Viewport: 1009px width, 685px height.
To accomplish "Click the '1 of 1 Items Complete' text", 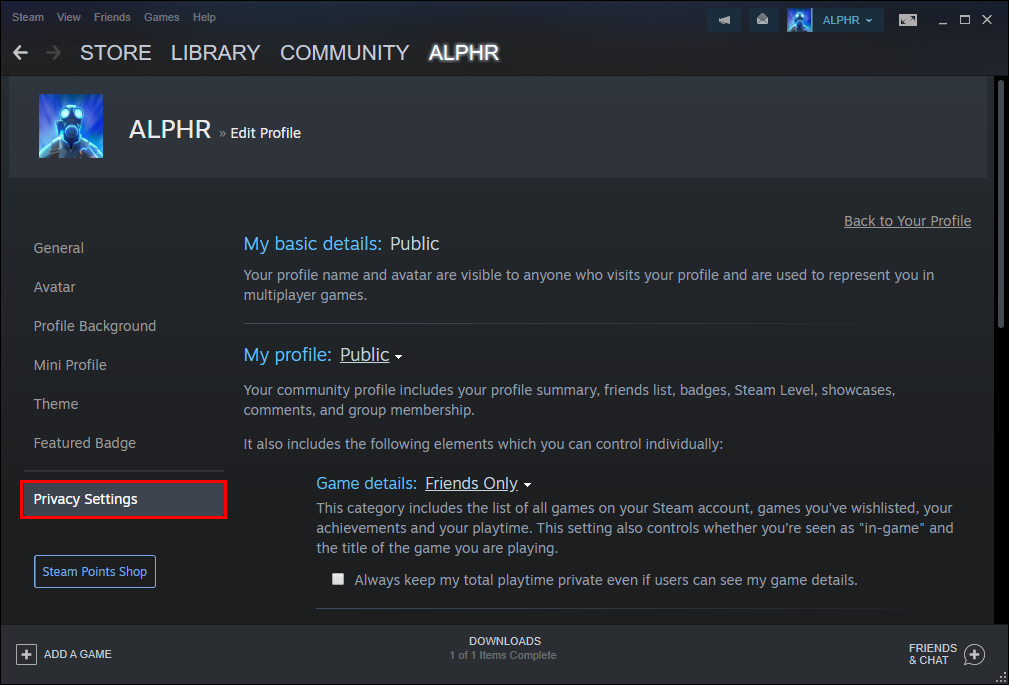I will [x=503, y=655].
